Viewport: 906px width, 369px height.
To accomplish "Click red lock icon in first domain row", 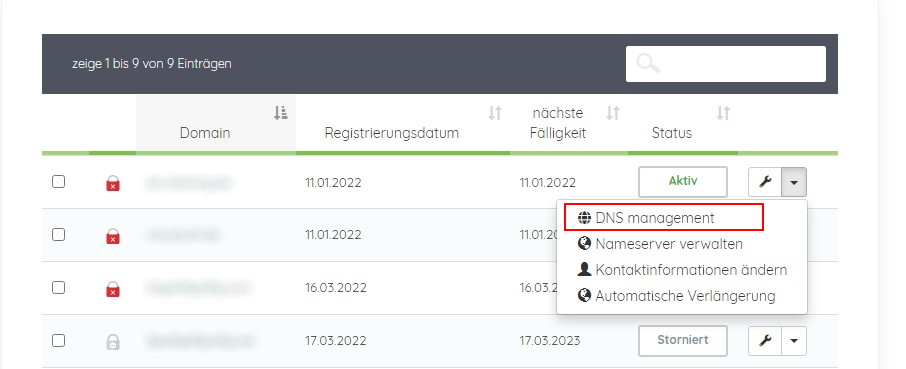I will [113, 184].
